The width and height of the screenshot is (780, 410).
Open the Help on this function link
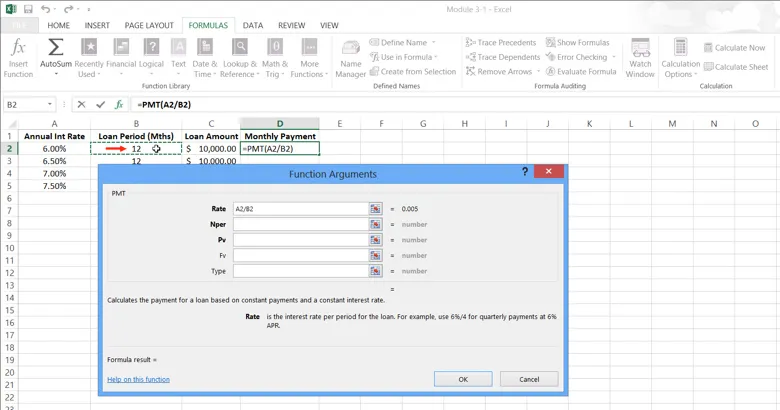pyautogui.click(x=138, y=380)
